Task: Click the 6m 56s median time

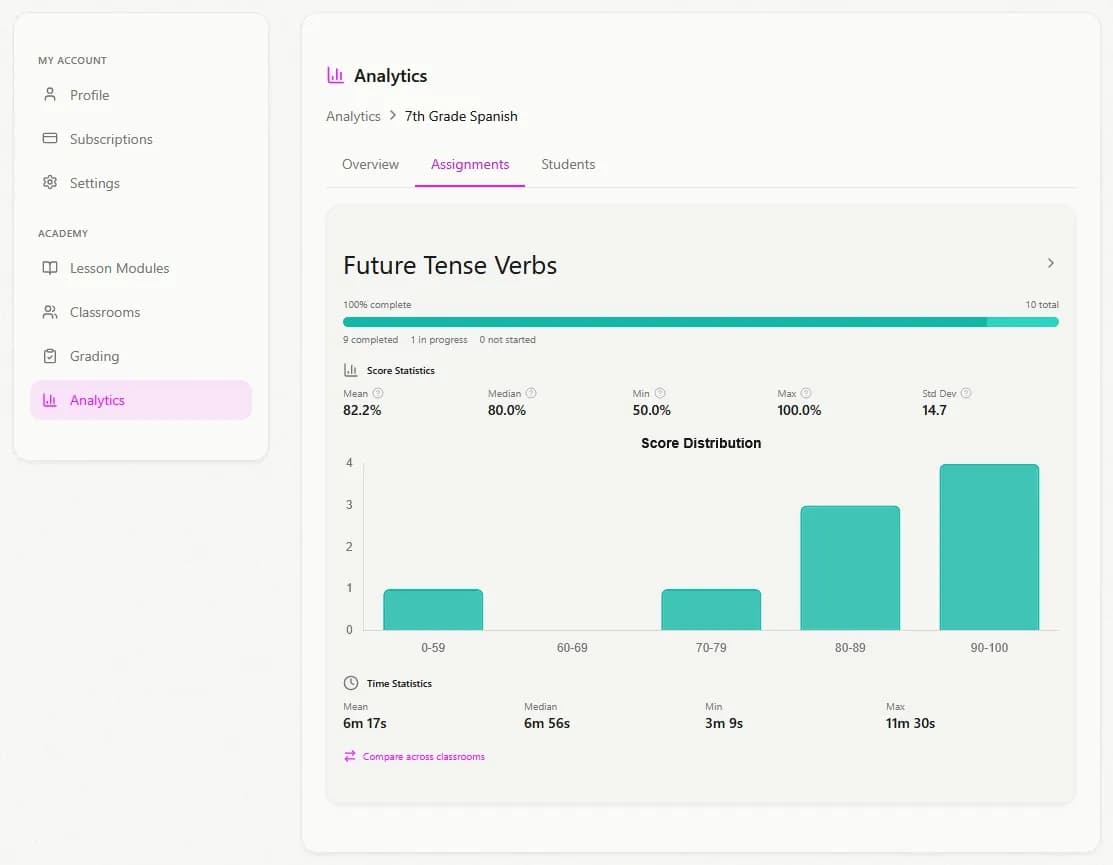Action: pos(547,723)
